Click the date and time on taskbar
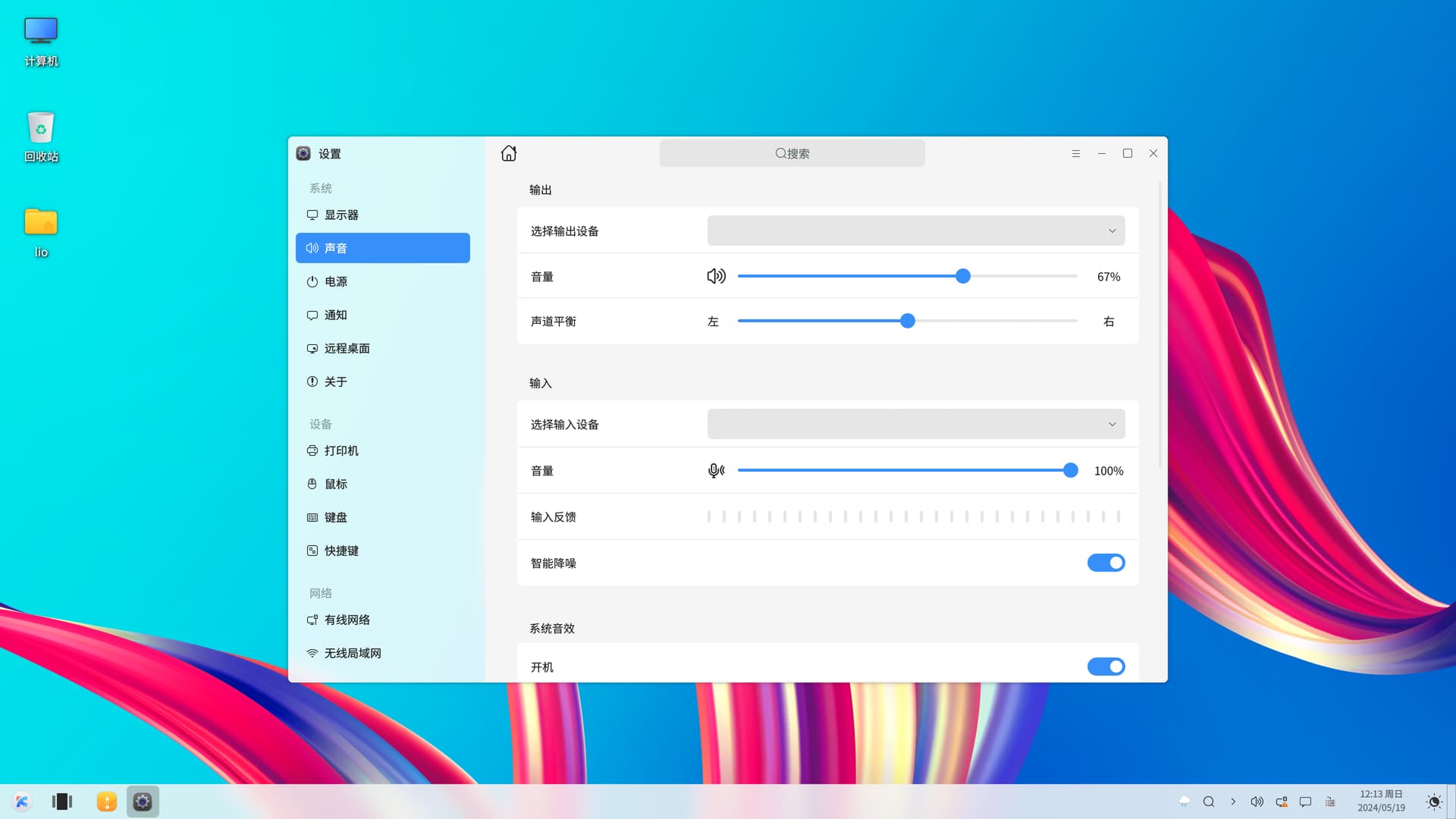 pyautogui.click(x=1381, y=801)
